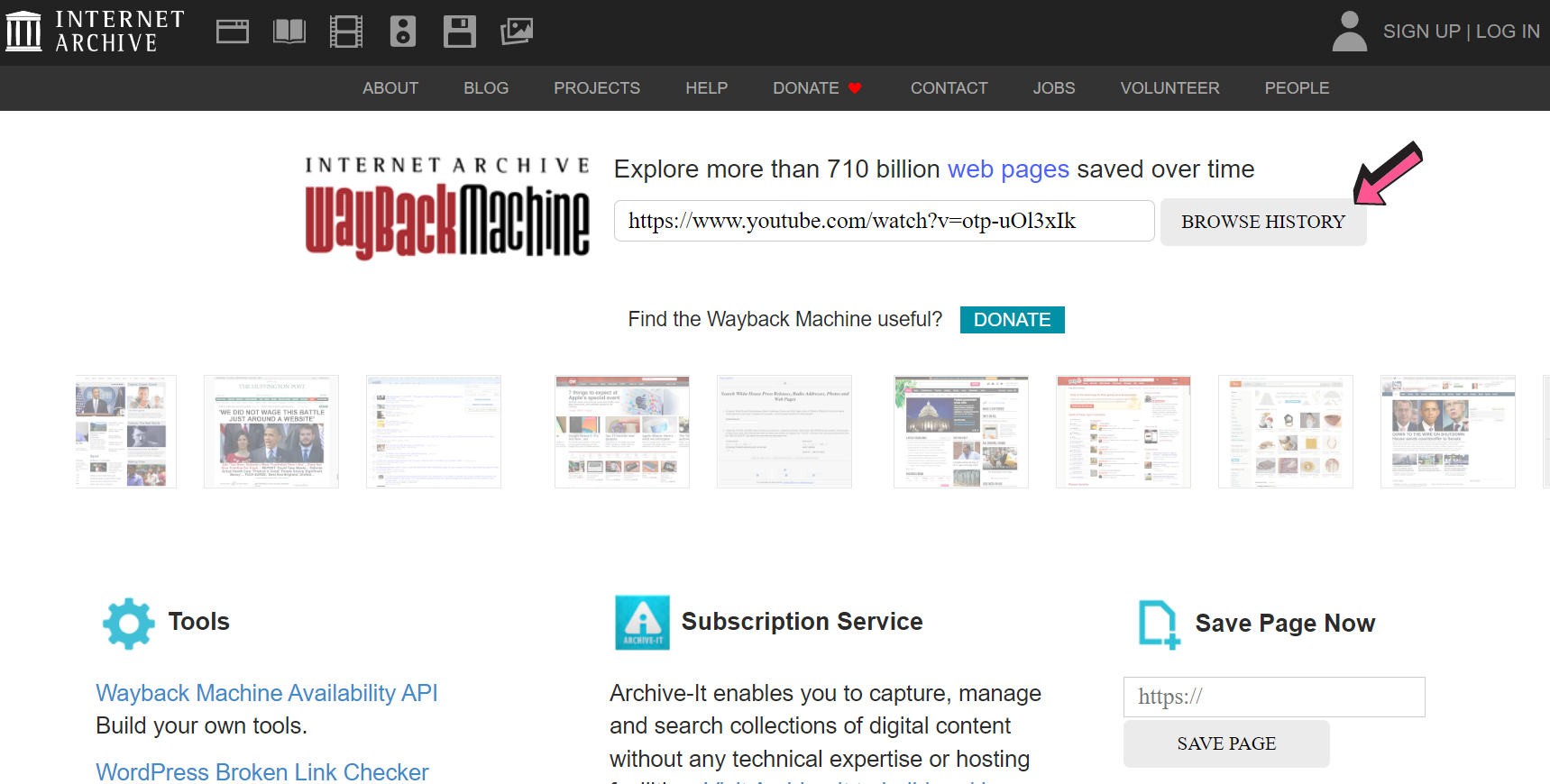This screenshot has width=1550, height=784.
Task: Open the Contact menu item
Action: [x=949, y=88]
